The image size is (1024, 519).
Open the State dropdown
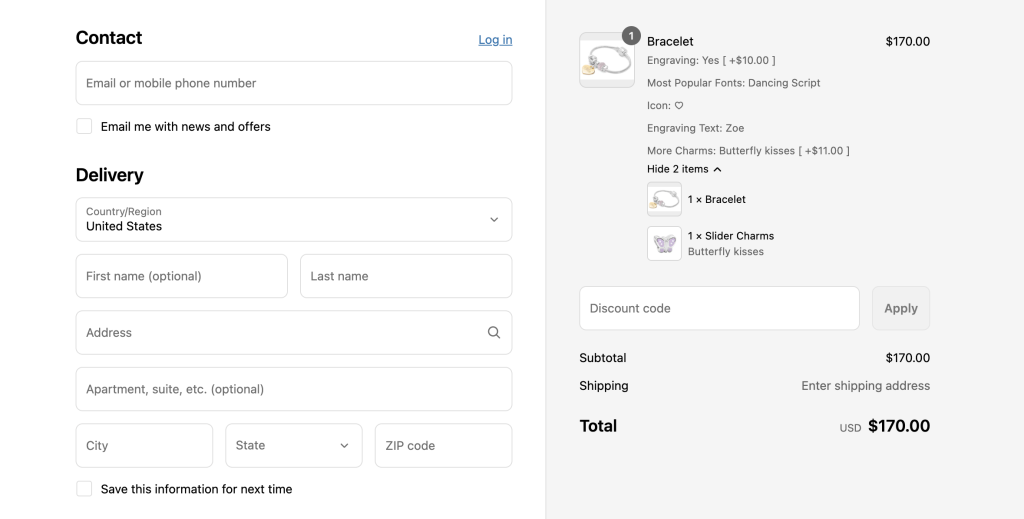(x=294, y=446)
